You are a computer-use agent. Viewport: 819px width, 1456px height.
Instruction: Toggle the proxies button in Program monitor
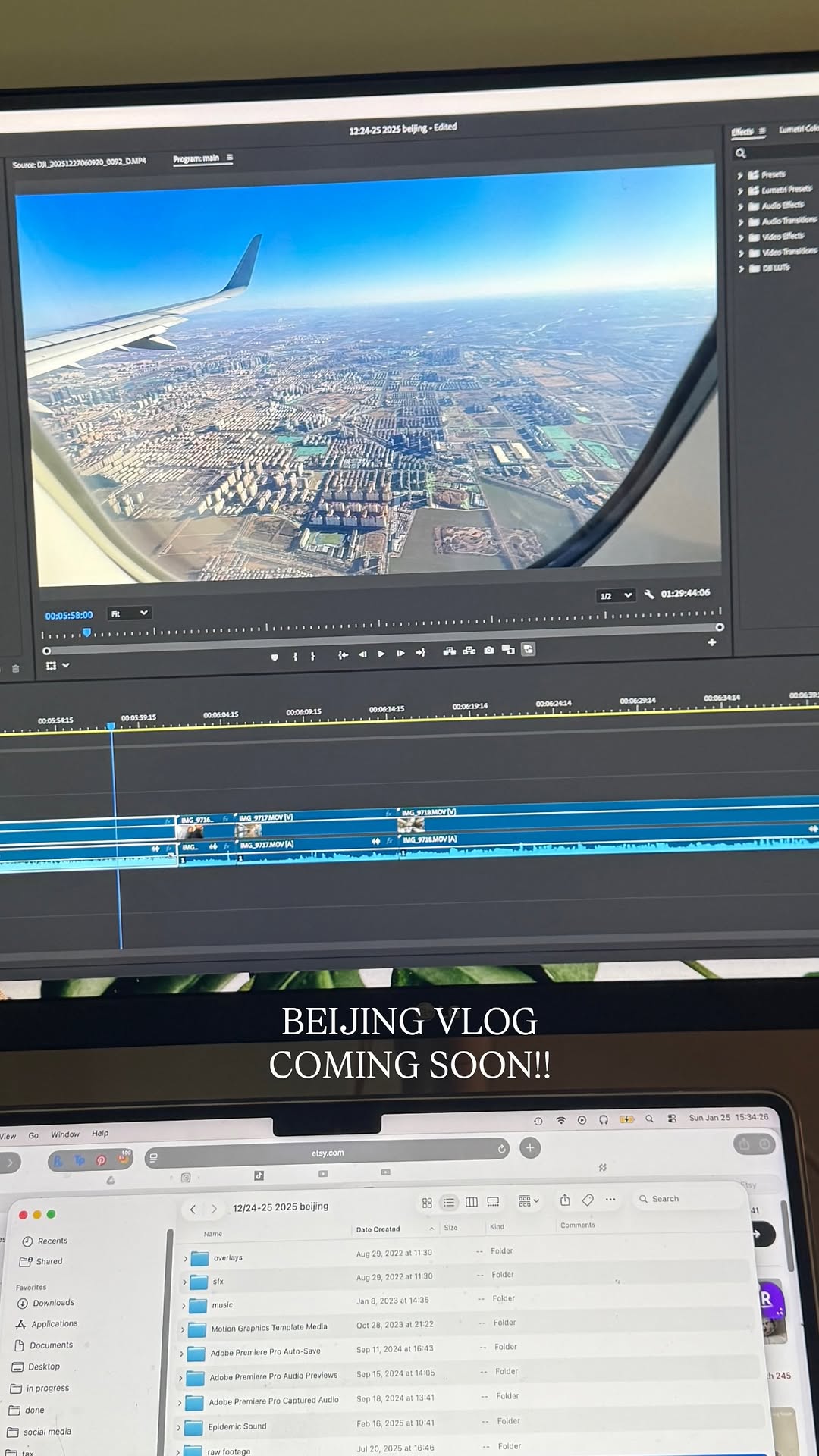[x=528, y=649]
